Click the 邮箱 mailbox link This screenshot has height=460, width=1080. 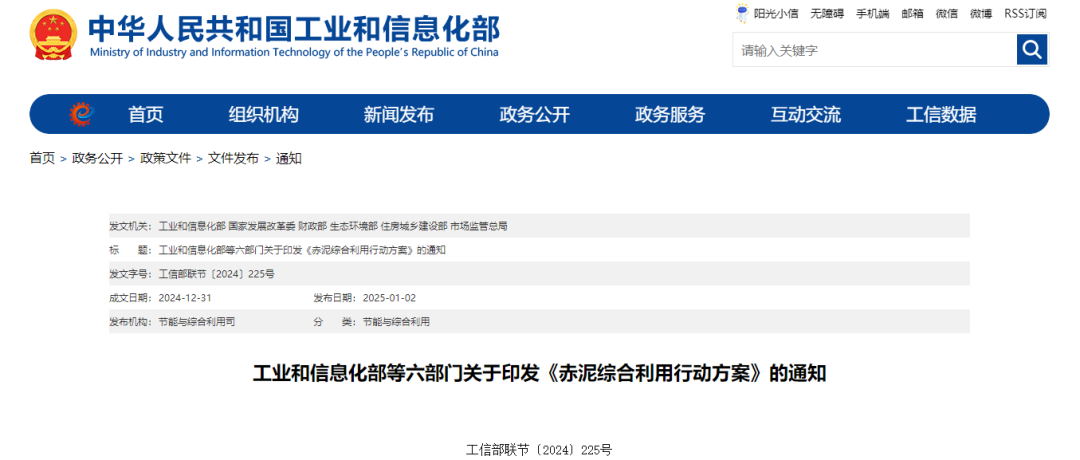coord(912,13)
